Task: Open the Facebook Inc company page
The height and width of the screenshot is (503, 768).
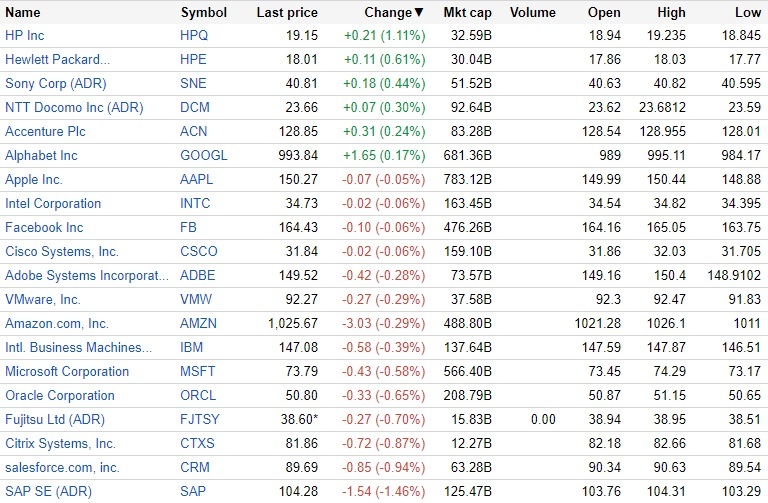Action: point(44,228)
